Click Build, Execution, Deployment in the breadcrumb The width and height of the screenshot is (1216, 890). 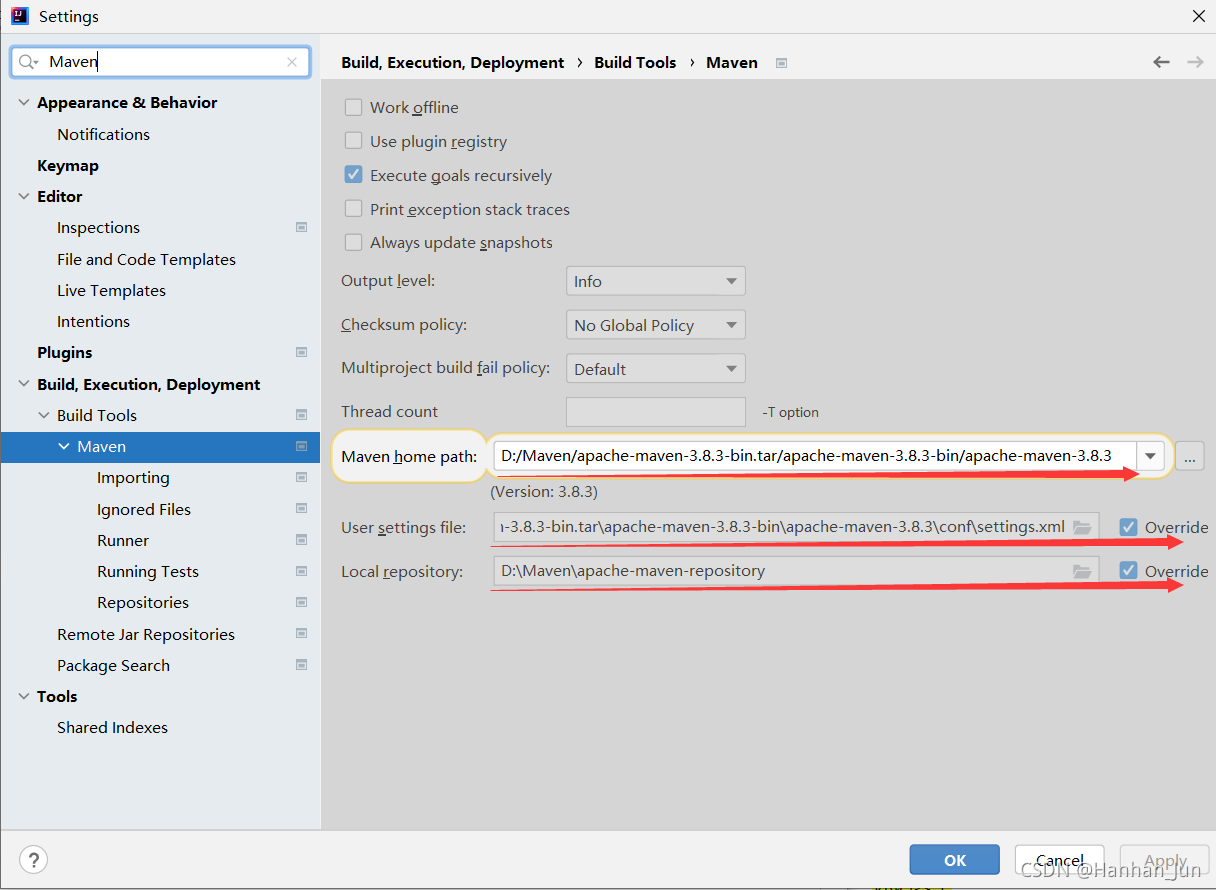click(453, 62)
